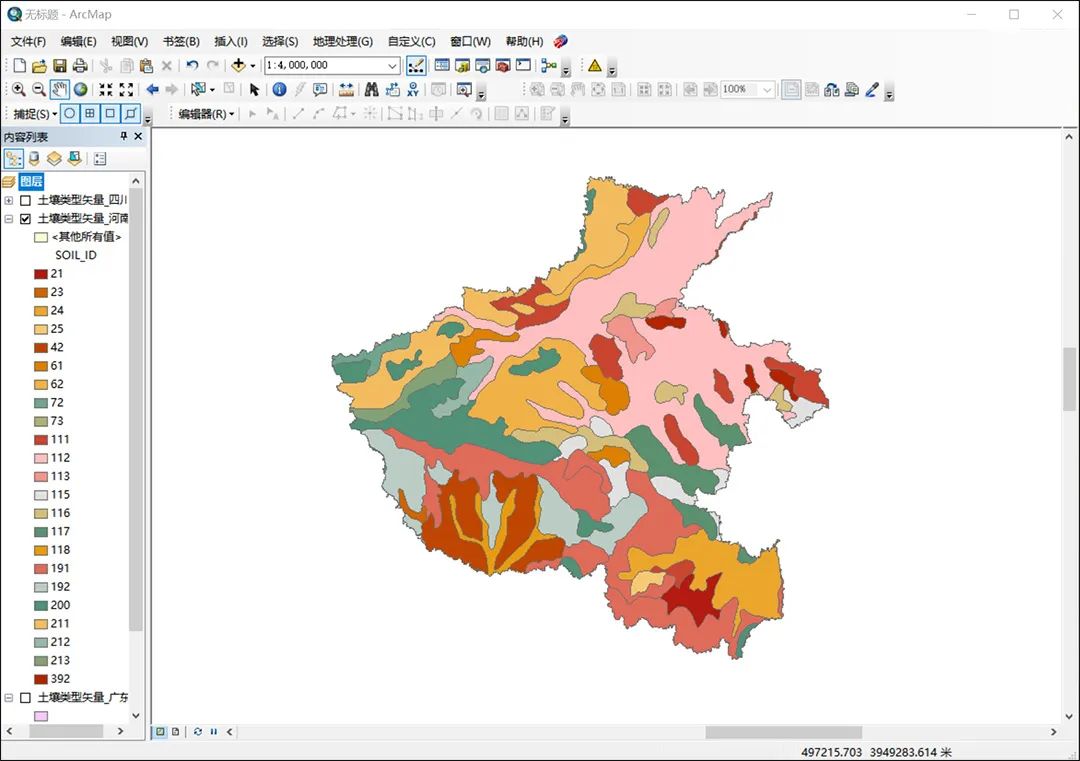Open the 编辑器(R) editor dropdown

click(207, 114)
